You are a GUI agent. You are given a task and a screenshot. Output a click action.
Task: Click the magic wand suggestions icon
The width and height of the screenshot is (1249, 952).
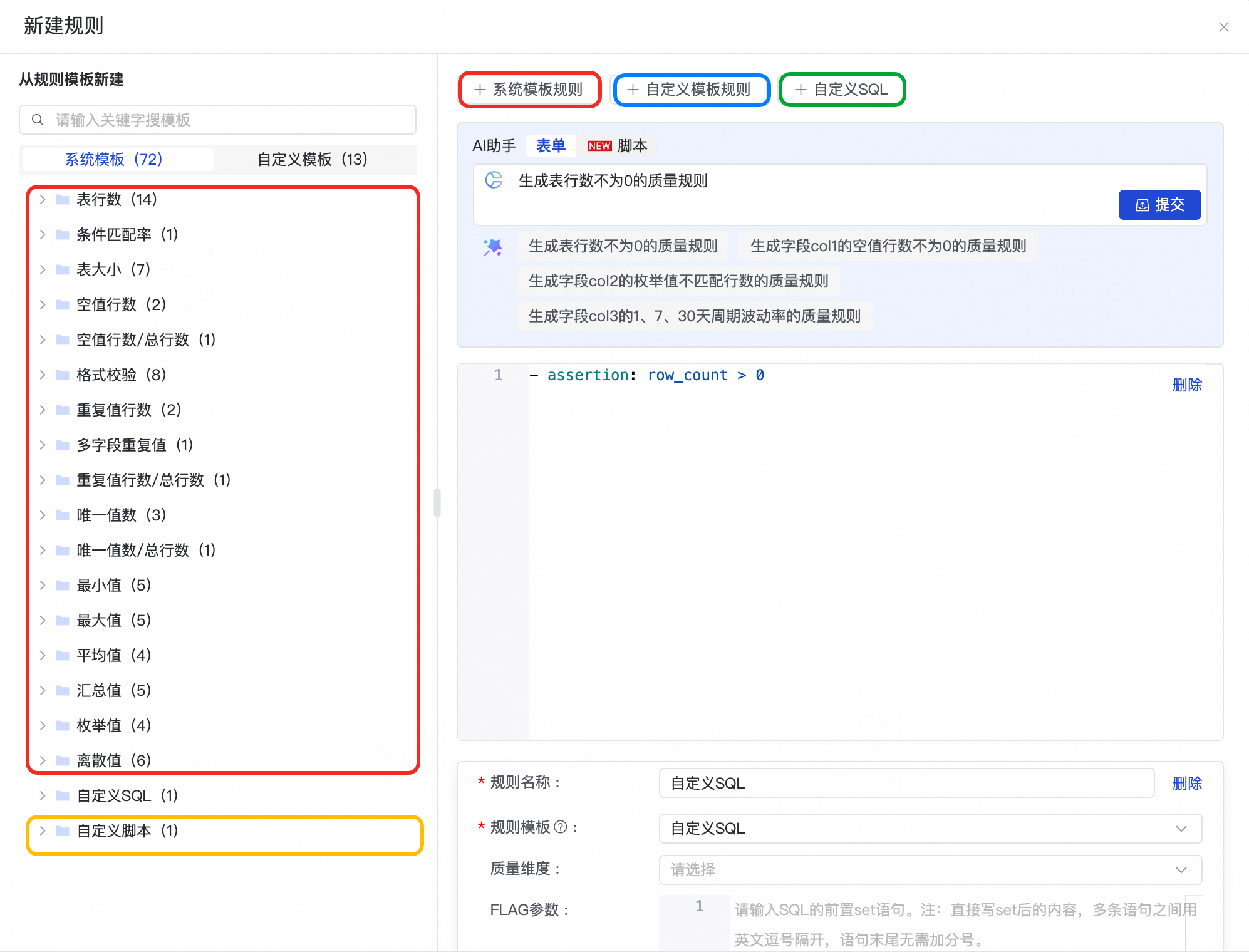point(493,247)
